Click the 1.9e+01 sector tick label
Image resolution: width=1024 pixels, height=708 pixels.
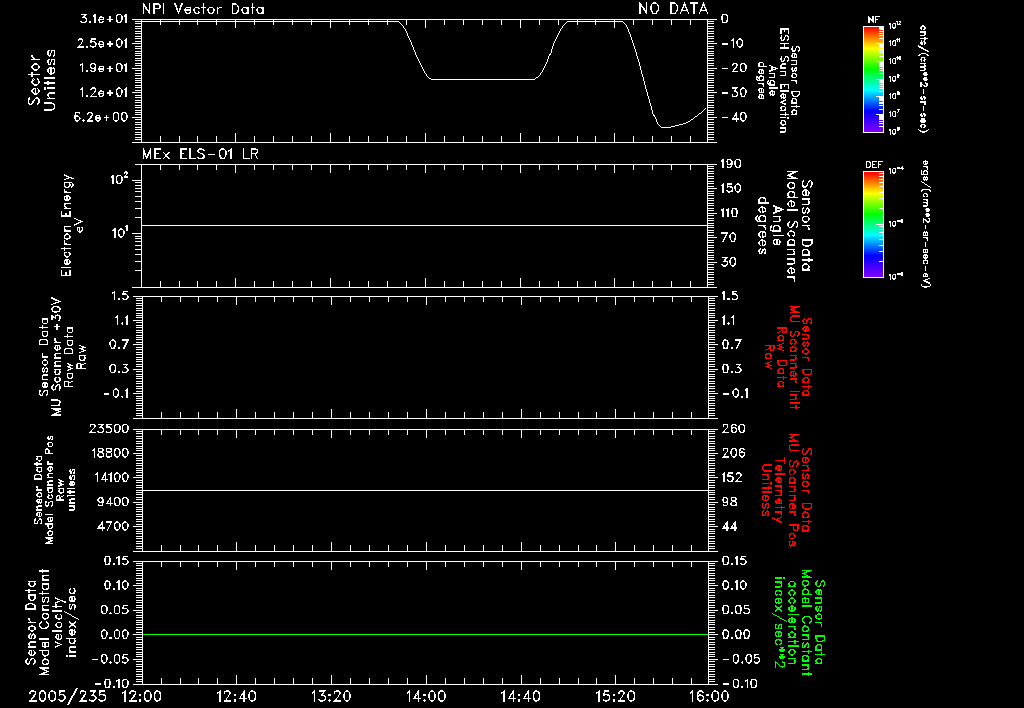pyautogui.click(x=104, y=68)
